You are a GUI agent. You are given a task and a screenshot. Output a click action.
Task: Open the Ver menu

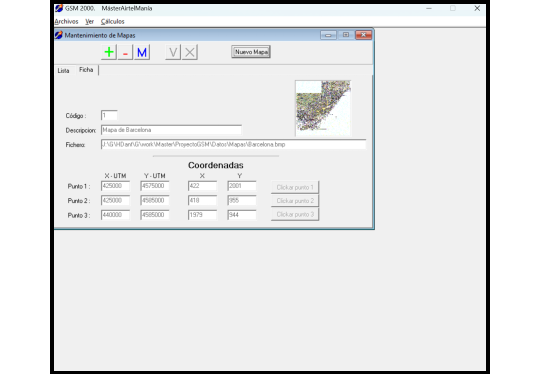tap(90, 21)
